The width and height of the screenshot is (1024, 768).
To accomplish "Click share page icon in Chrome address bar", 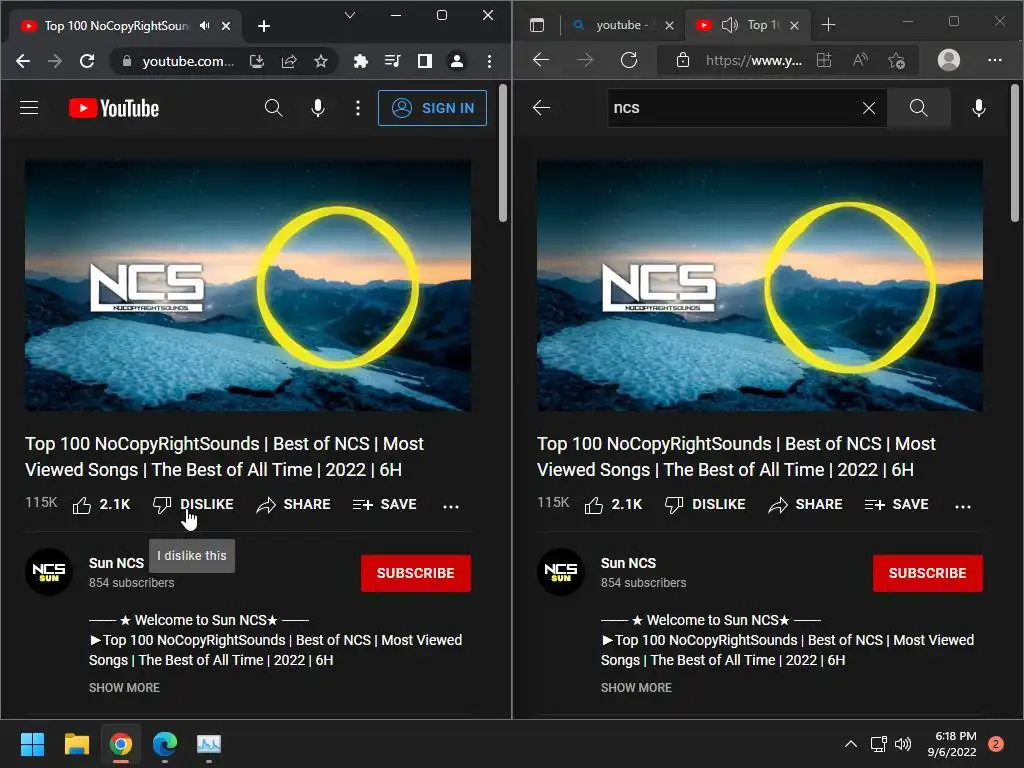I will click(289, 61).
